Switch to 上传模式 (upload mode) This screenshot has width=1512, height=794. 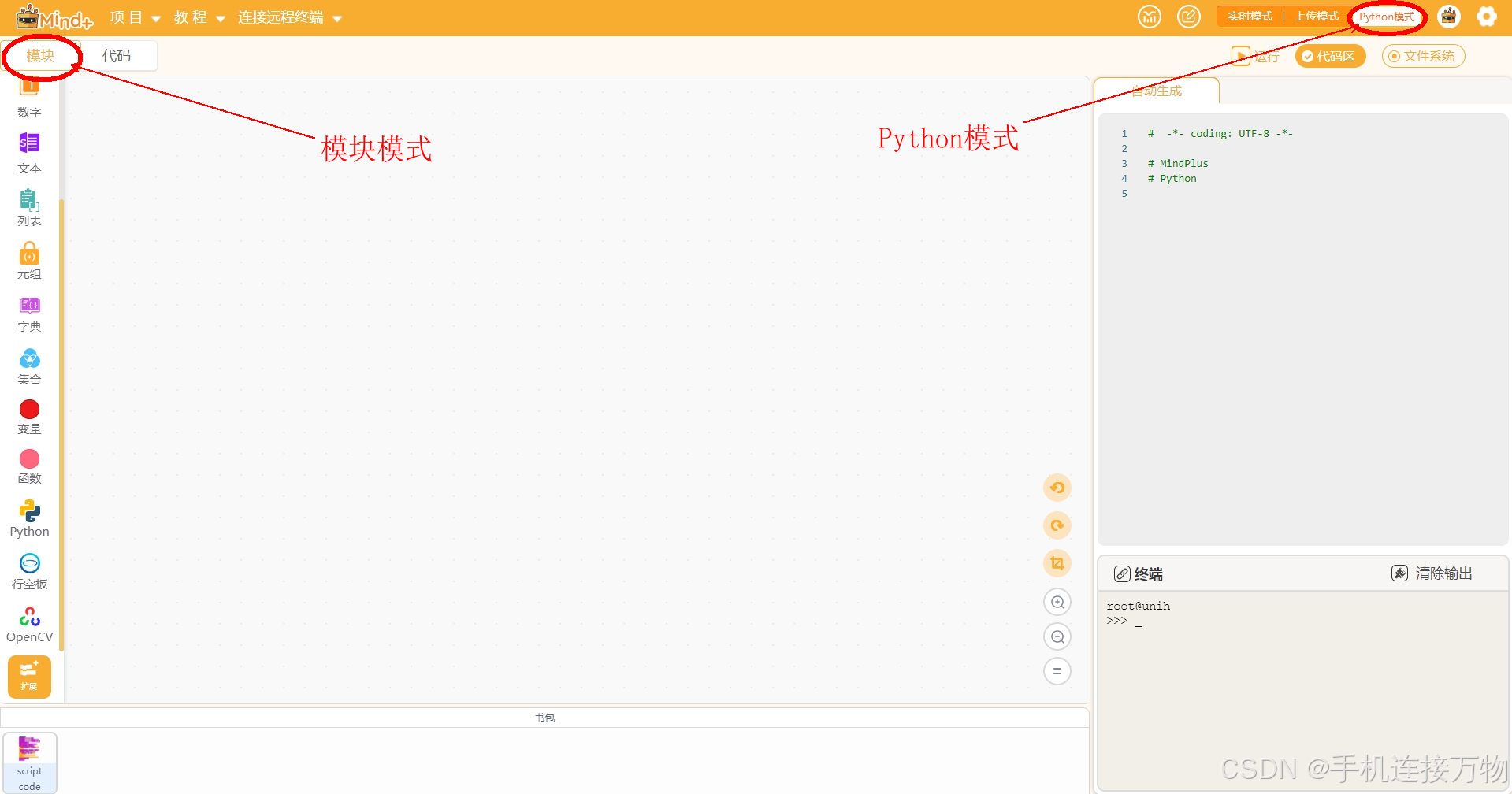pos(1317,17)
